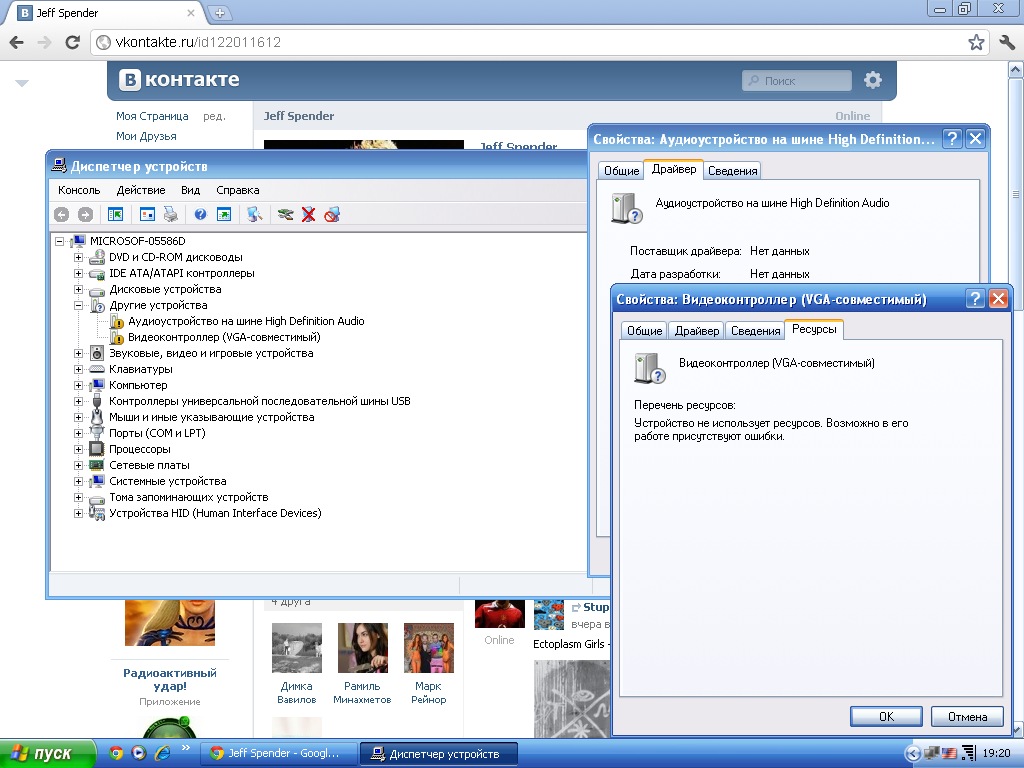Open VKontakte settings gear icon
Image resolution: width=1024 pixels, height=768 pixels.
point(873,80)
